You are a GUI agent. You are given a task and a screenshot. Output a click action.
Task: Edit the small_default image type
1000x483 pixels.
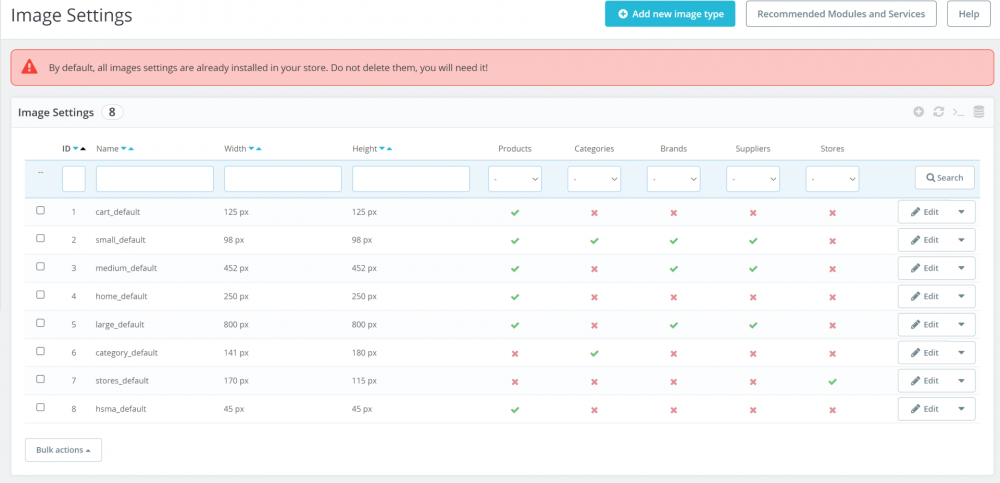pos(924,240)
